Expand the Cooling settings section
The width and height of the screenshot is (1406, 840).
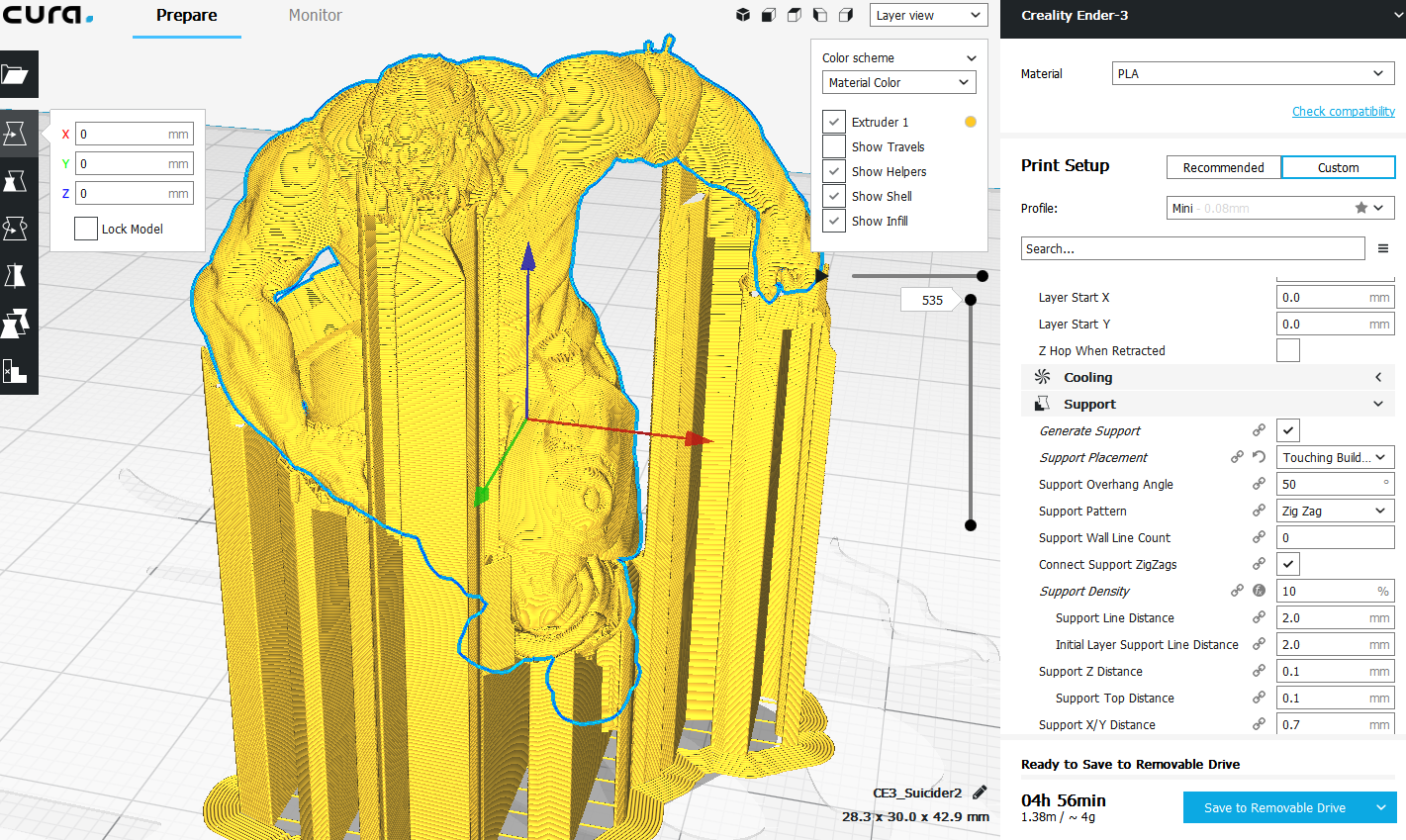point(1207,377)
